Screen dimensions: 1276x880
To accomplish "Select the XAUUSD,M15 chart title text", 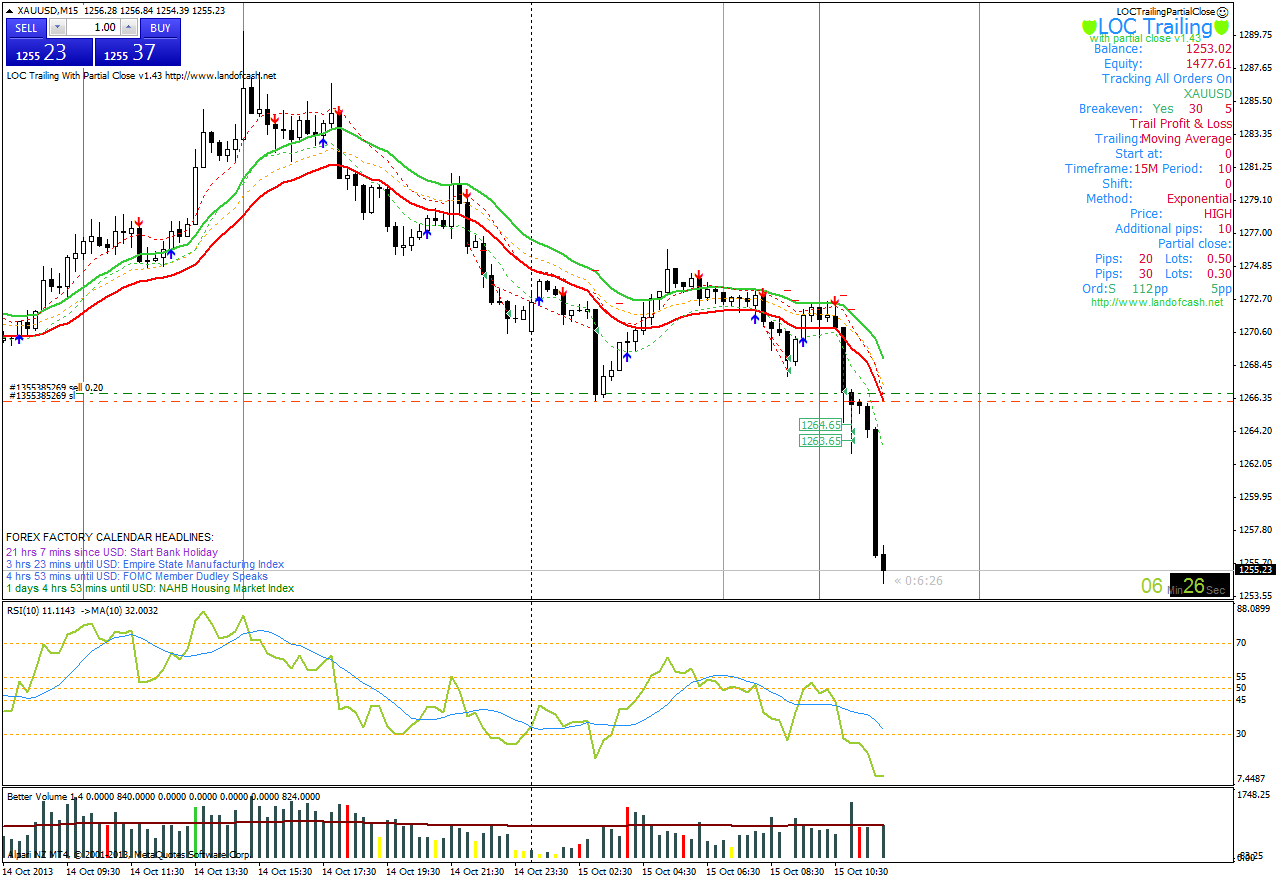I will [x=48, y=10].
